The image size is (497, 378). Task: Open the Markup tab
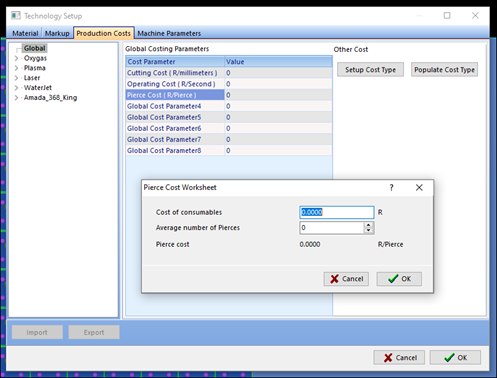pos(57,33)
